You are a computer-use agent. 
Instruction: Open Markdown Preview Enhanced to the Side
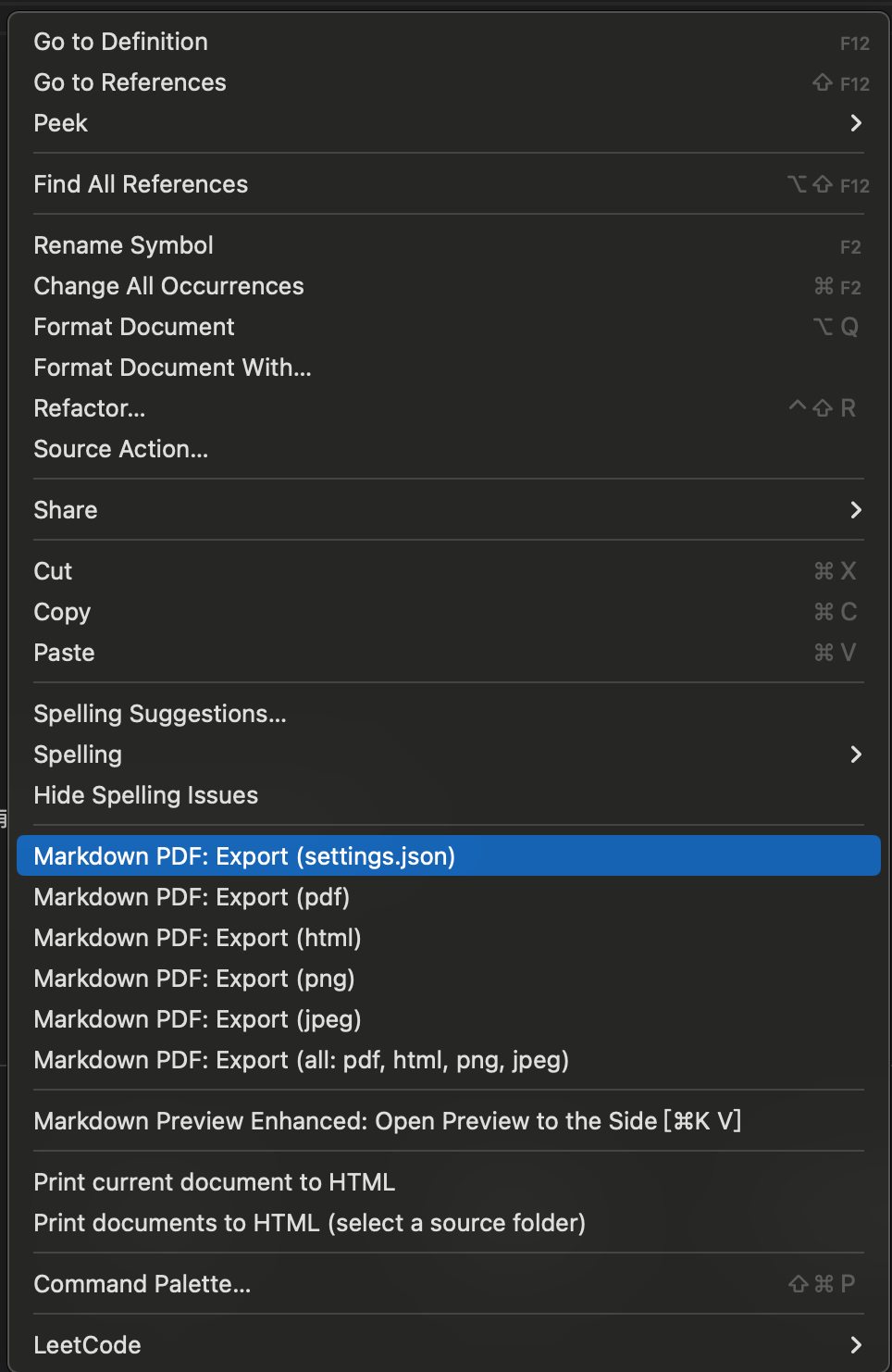[387, 1121]
